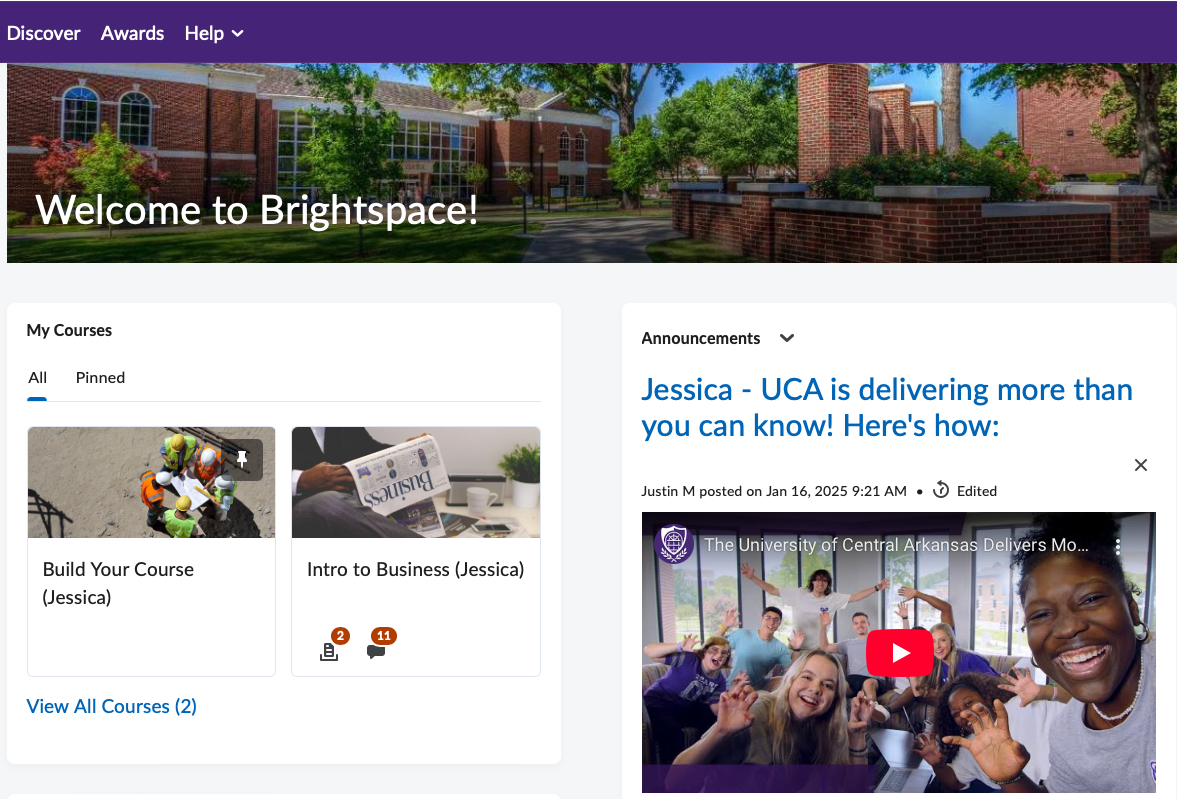Open assignments icon with 2 badge
The height and width of the screenshot is (799, 1177).
pyautogui.click(x=329, y=651)
